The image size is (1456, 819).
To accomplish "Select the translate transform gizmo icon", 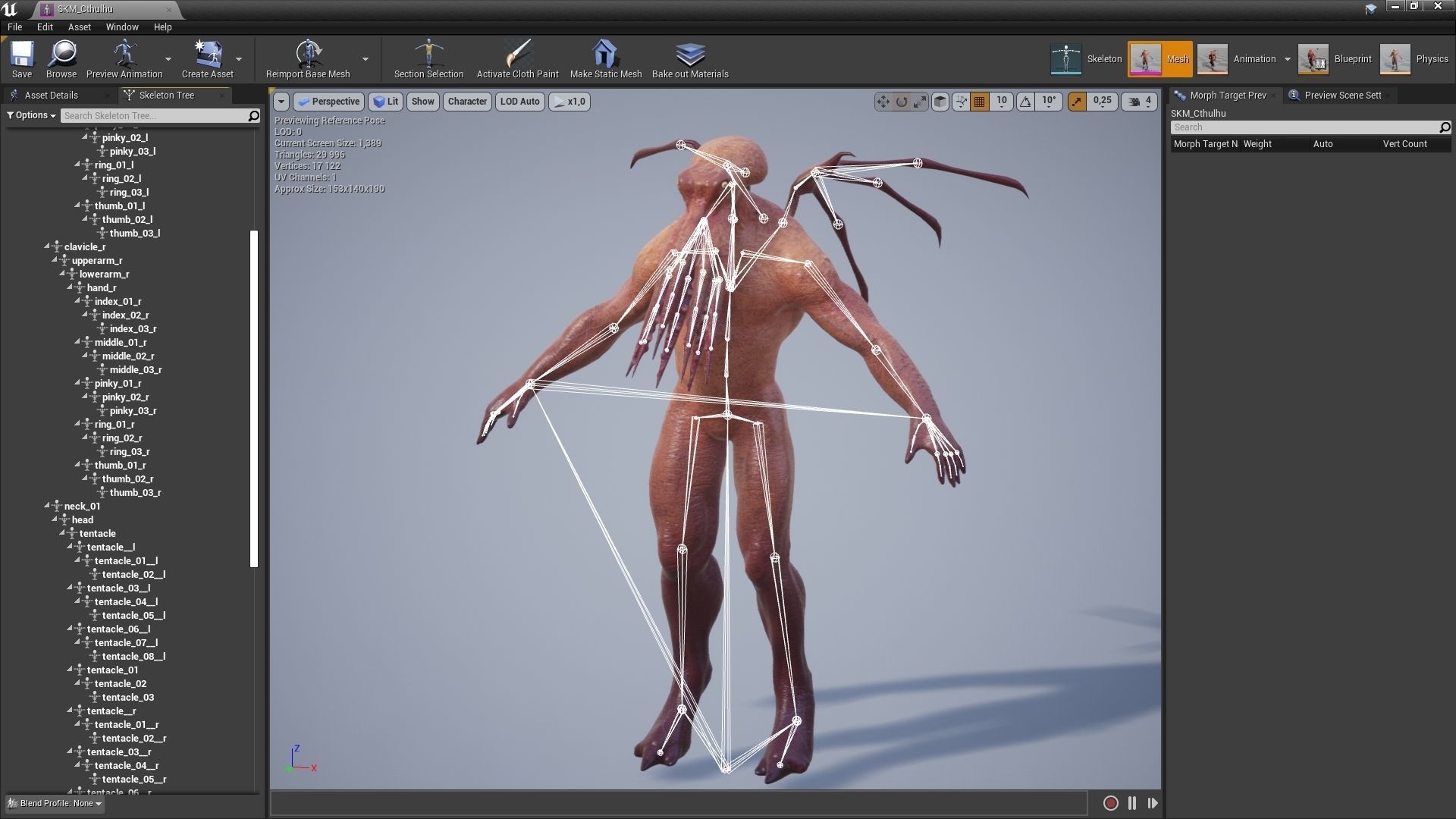I will click(883, 102).
